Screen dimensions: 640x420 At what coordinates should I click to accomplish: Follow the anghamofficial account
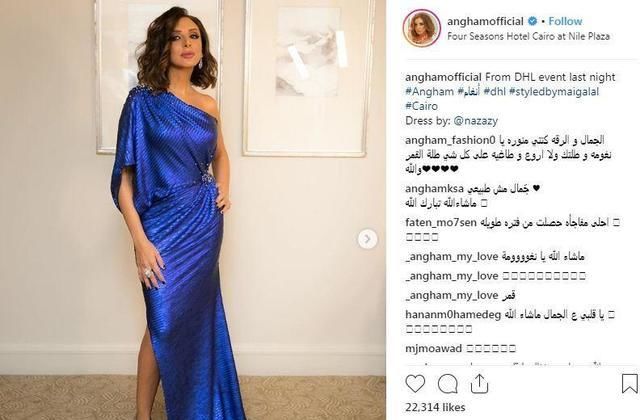click(565, 21)
